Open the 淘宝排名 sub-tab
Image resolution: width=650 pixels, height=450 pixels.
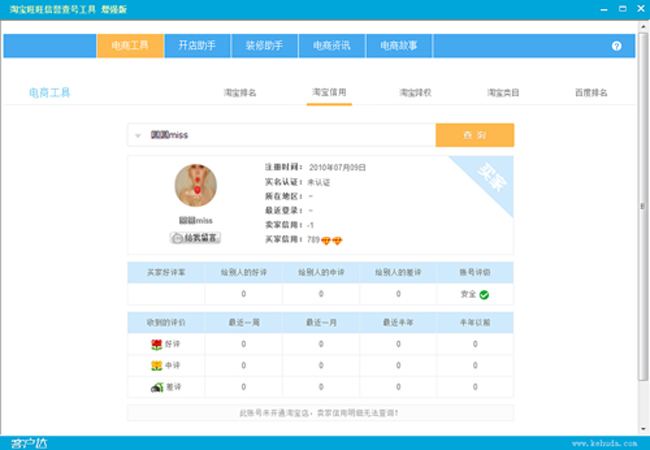240,92
